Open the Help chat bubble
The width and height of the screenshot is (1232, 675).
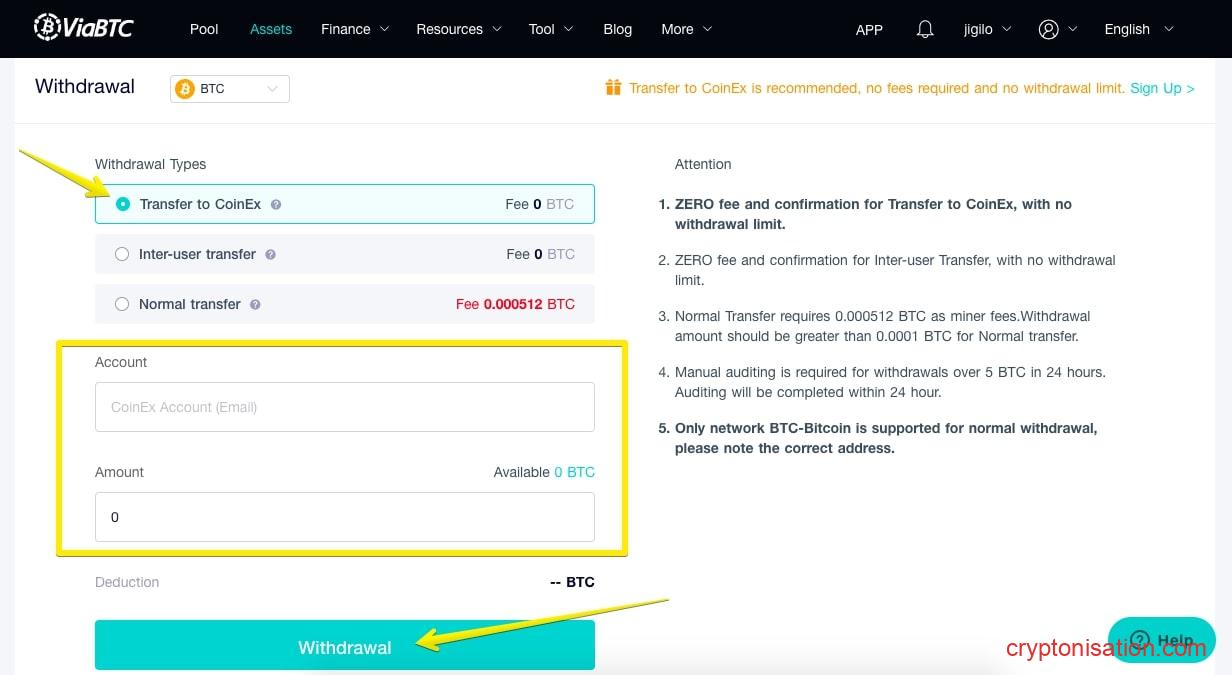tap(1161, 640)
